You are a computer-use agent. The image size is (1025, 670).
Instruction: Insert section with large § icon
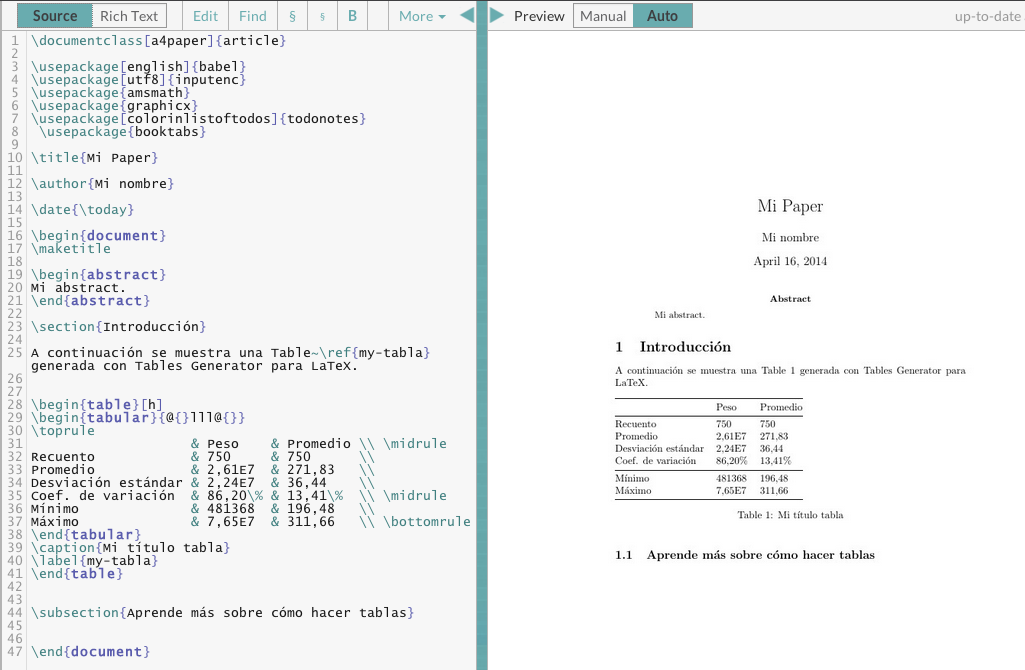pyautogui.click(x=291, y=16)
